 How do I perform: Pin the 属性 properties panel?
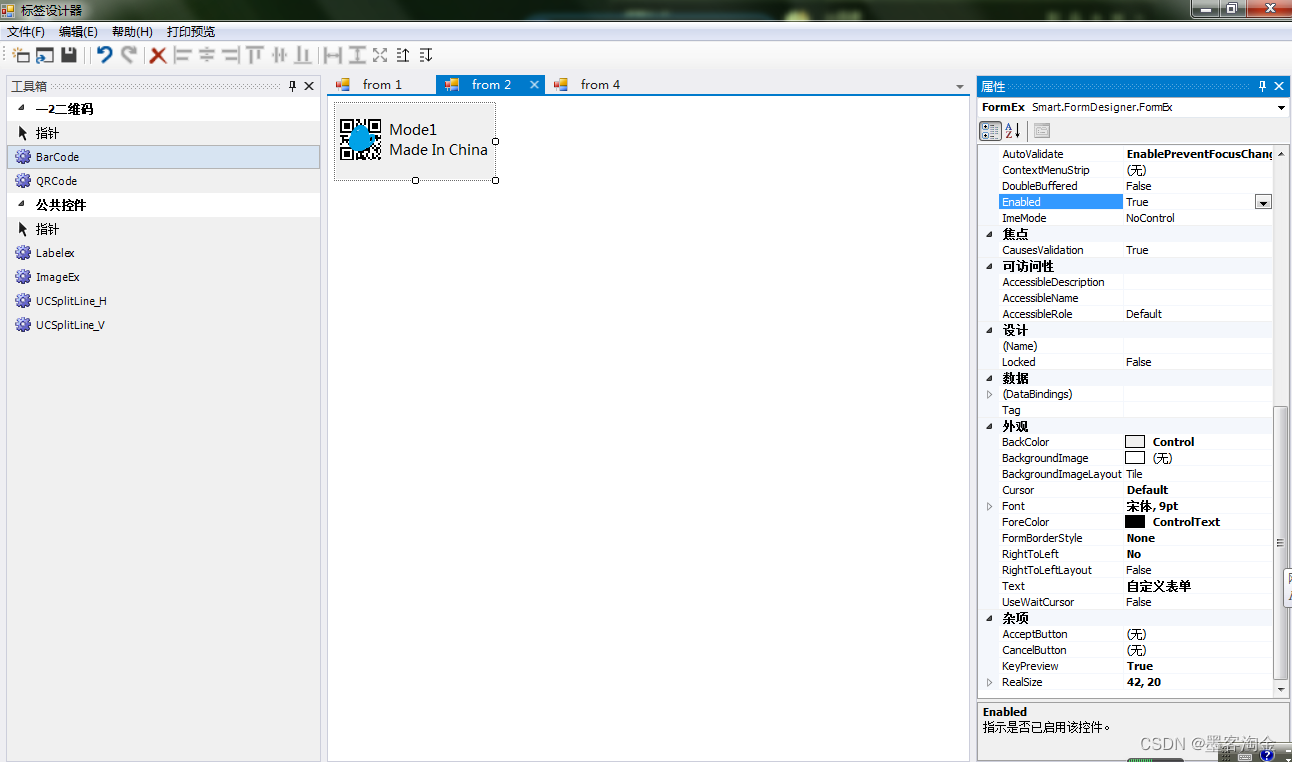coord(1262,86)
